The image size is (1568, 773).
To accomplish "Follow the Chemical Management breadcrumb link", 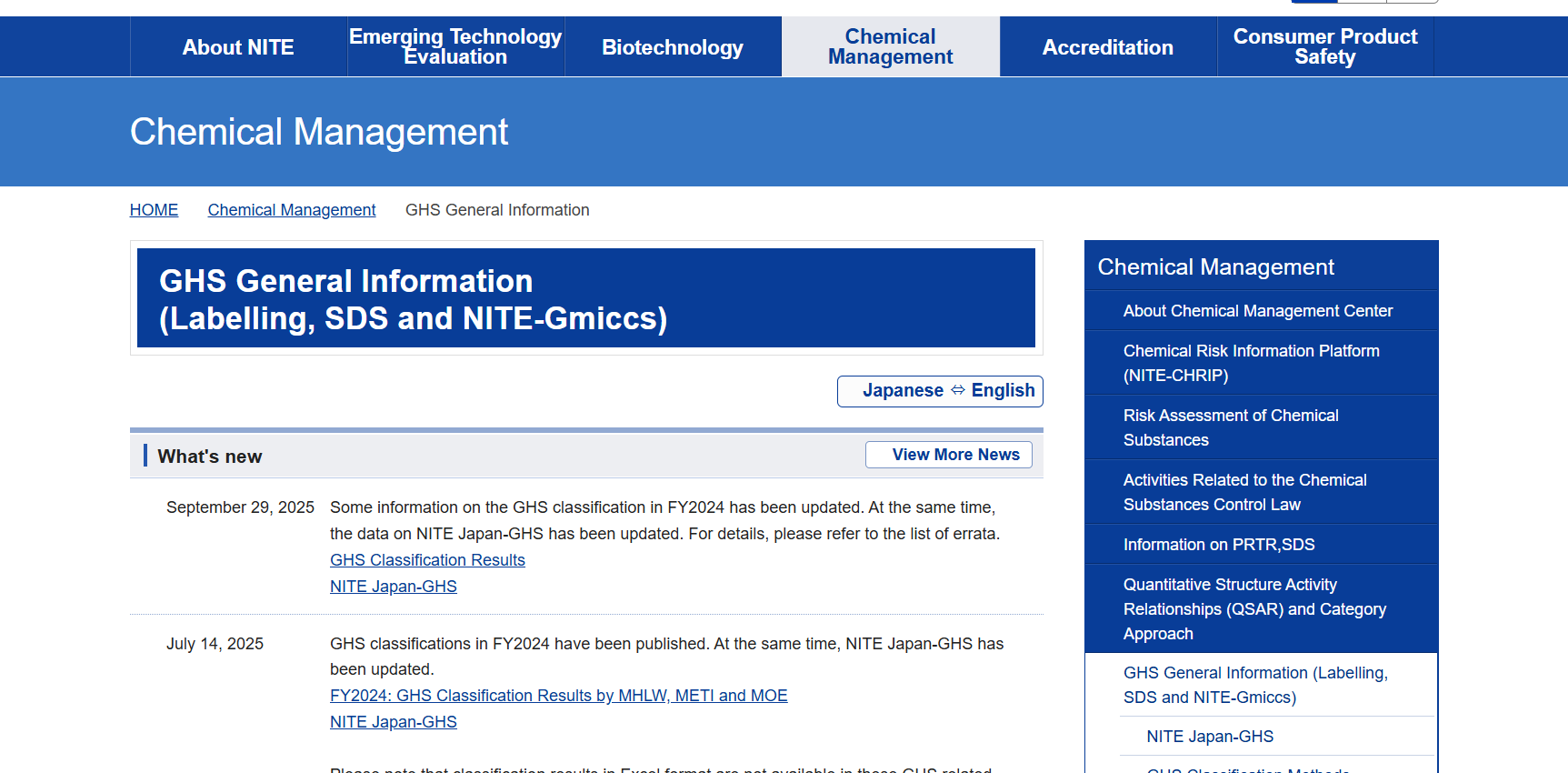I will point(291,210).
